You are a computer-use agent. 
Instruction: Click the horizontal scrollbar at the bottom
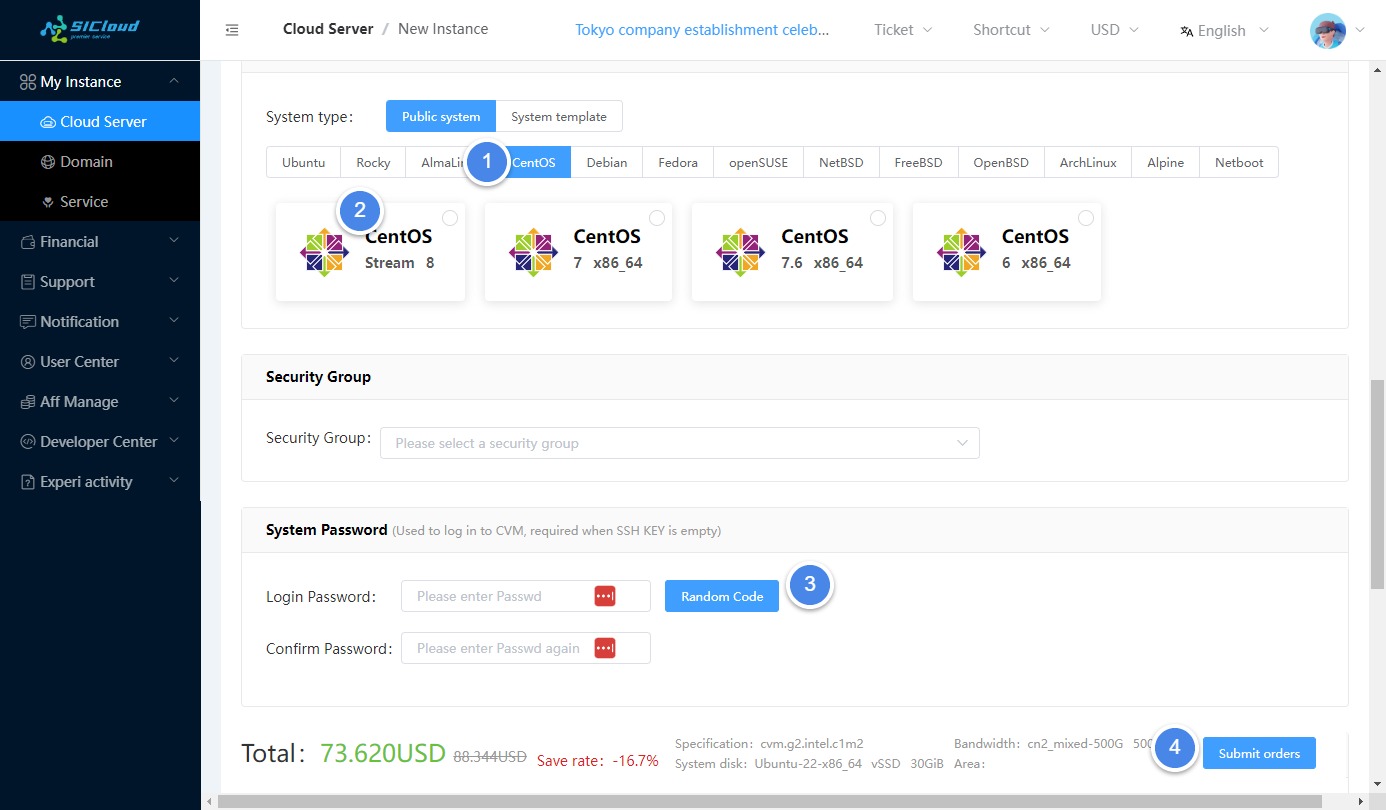[770, 801]
